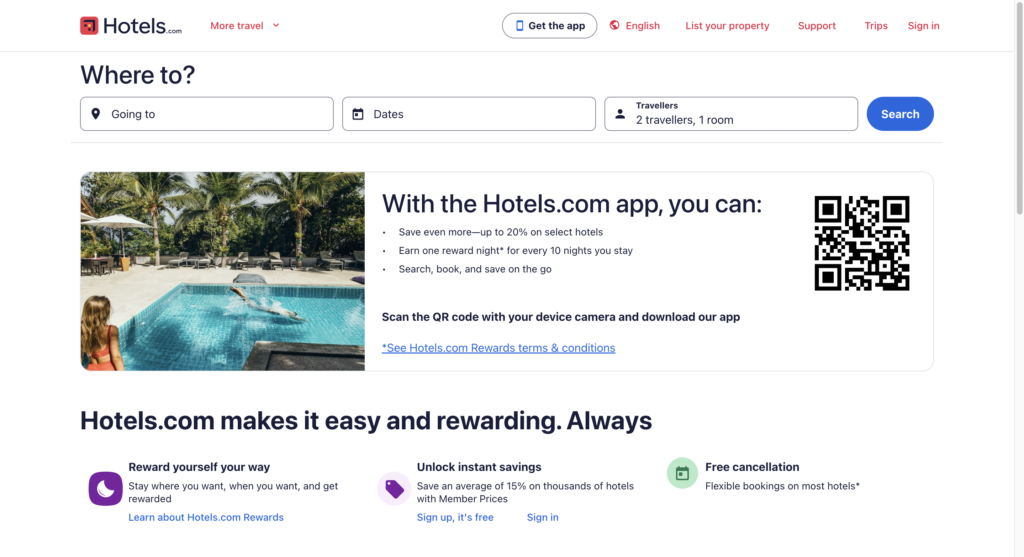1024x557 pixels.
Task: Click the phone icon in Get the app
Action: [520, 25]
